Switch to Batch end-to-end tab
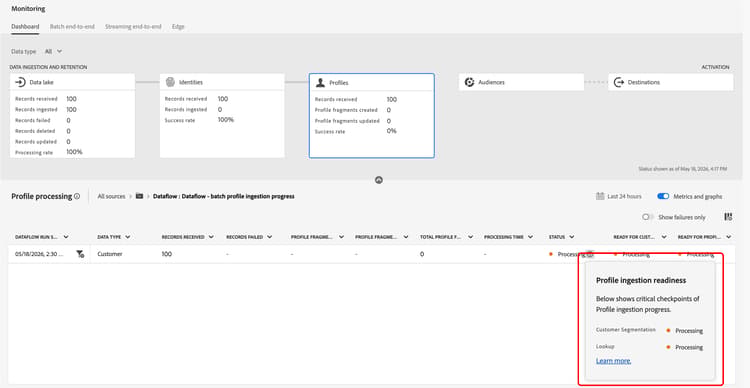This screenshot has width=750, height=388. pyautogui.click(x=72, y=27)
